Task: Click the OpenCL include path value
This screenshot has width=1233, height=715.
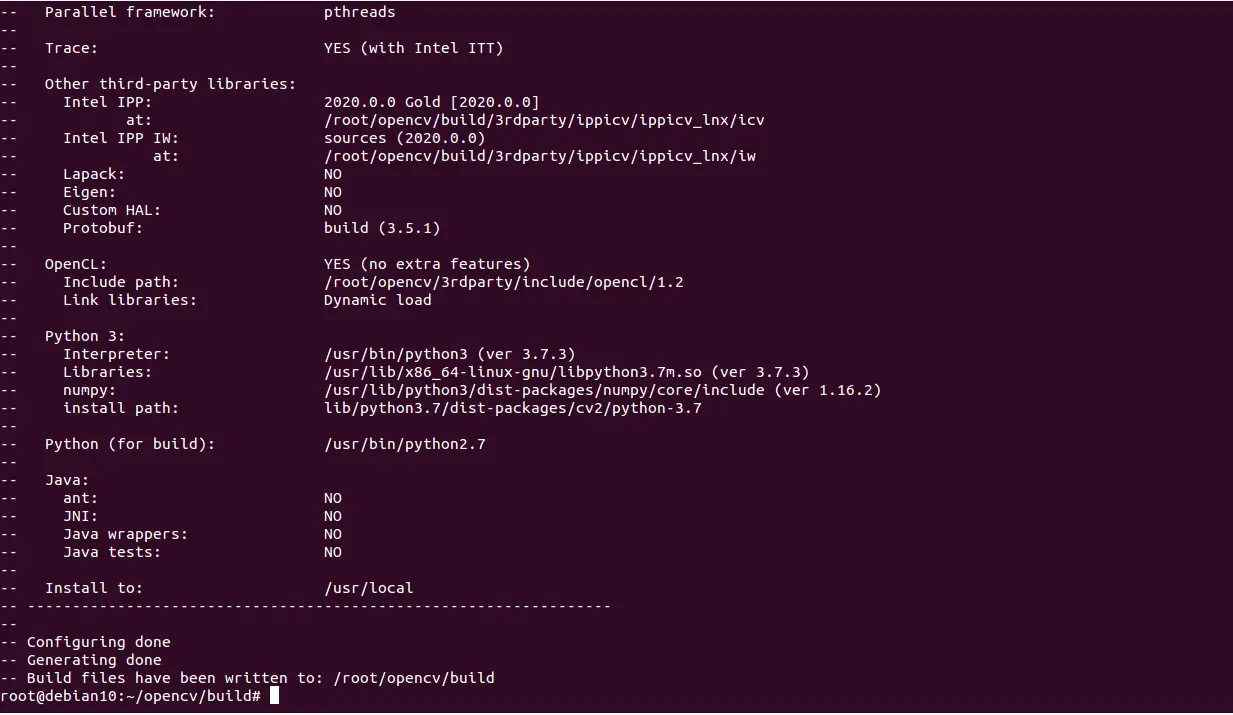Action: (x=504, y=281)
